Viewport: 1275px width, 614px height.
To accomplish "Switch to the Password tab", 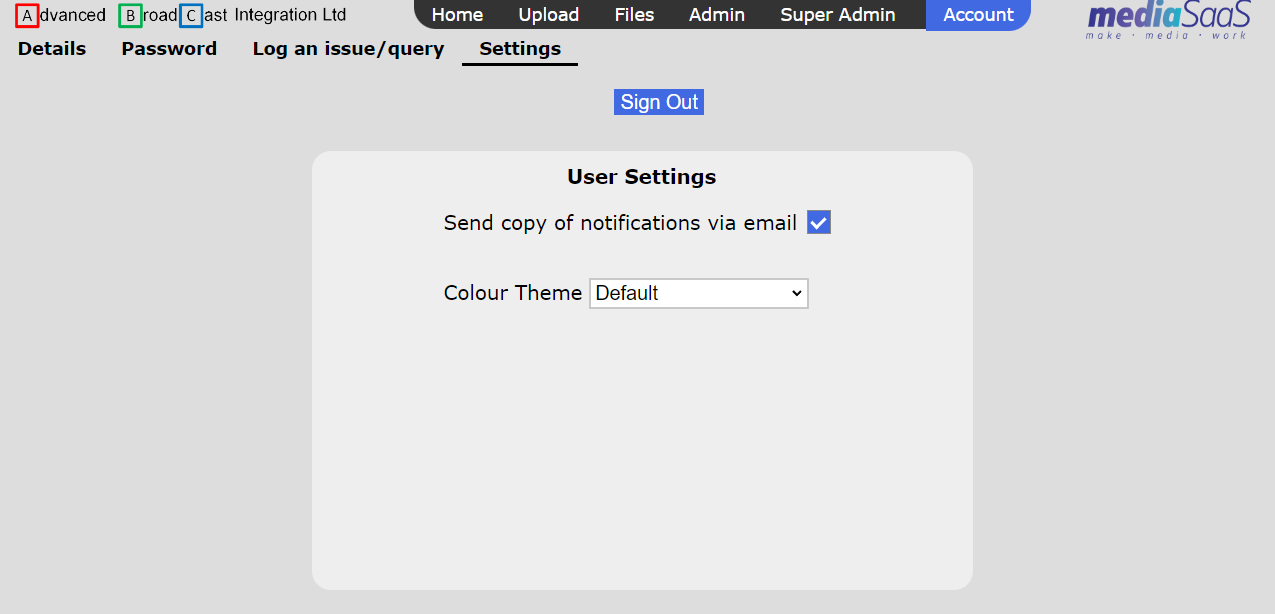I will point(169,49).
